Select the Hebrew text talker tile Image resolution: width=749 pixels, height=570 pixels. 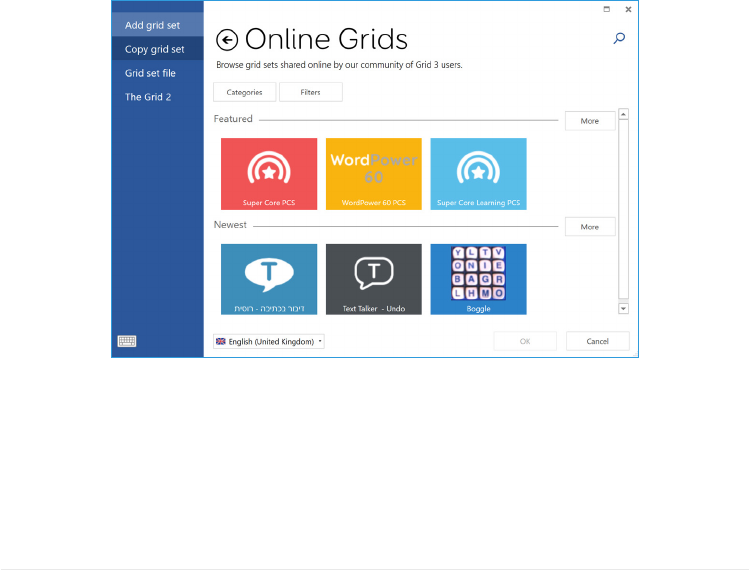point(269,280)
